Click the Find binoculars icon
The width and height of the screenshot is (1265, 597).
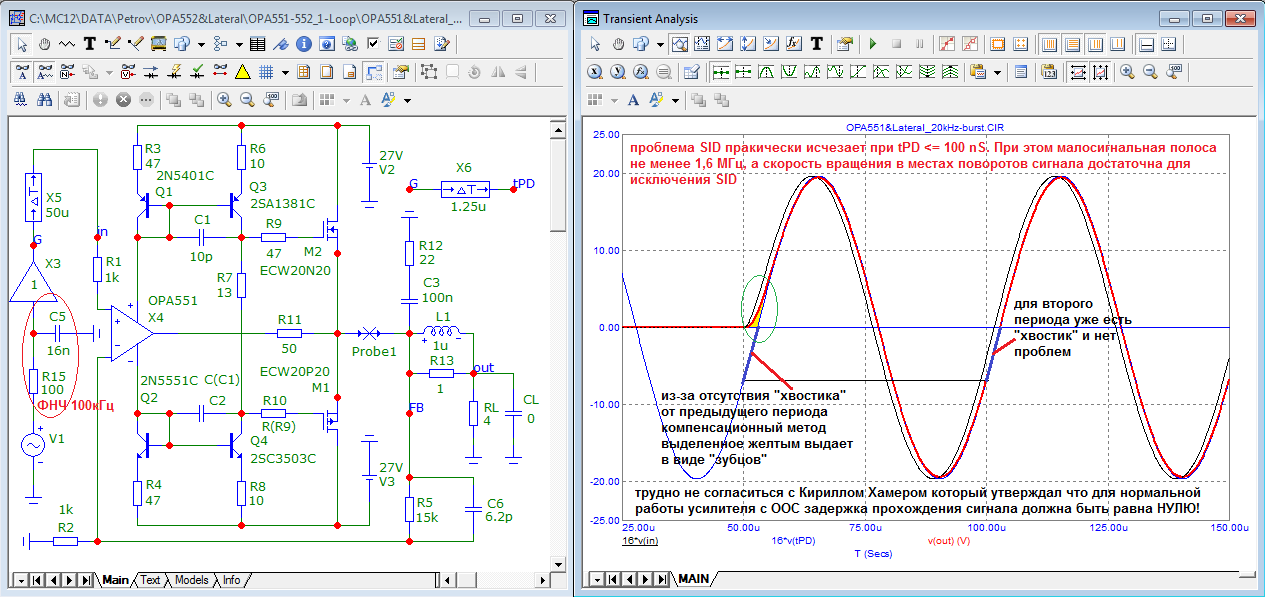[x=44, y=100]
